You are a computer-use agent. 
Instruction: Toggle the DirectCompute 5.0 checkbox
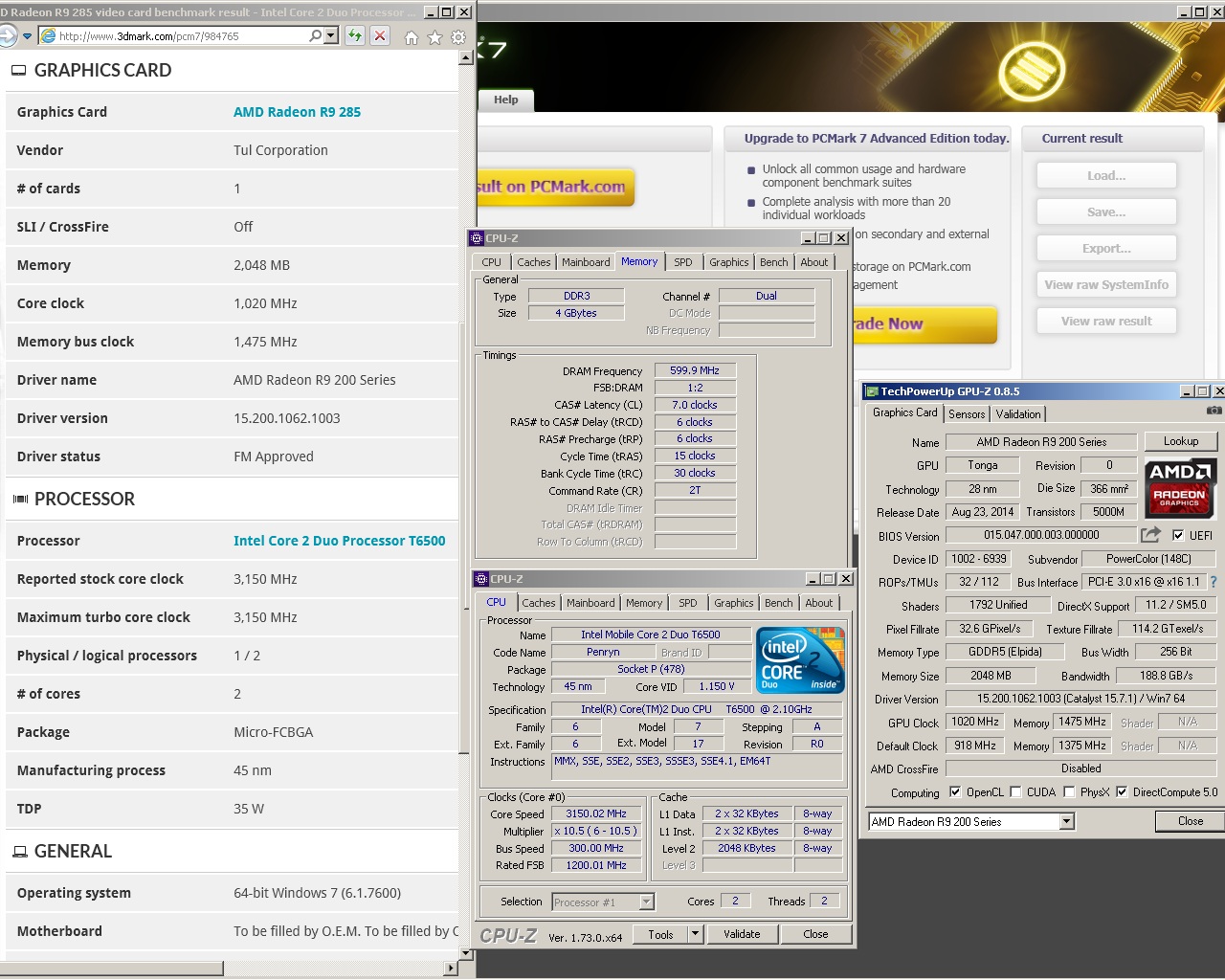tap(1122, 792)
